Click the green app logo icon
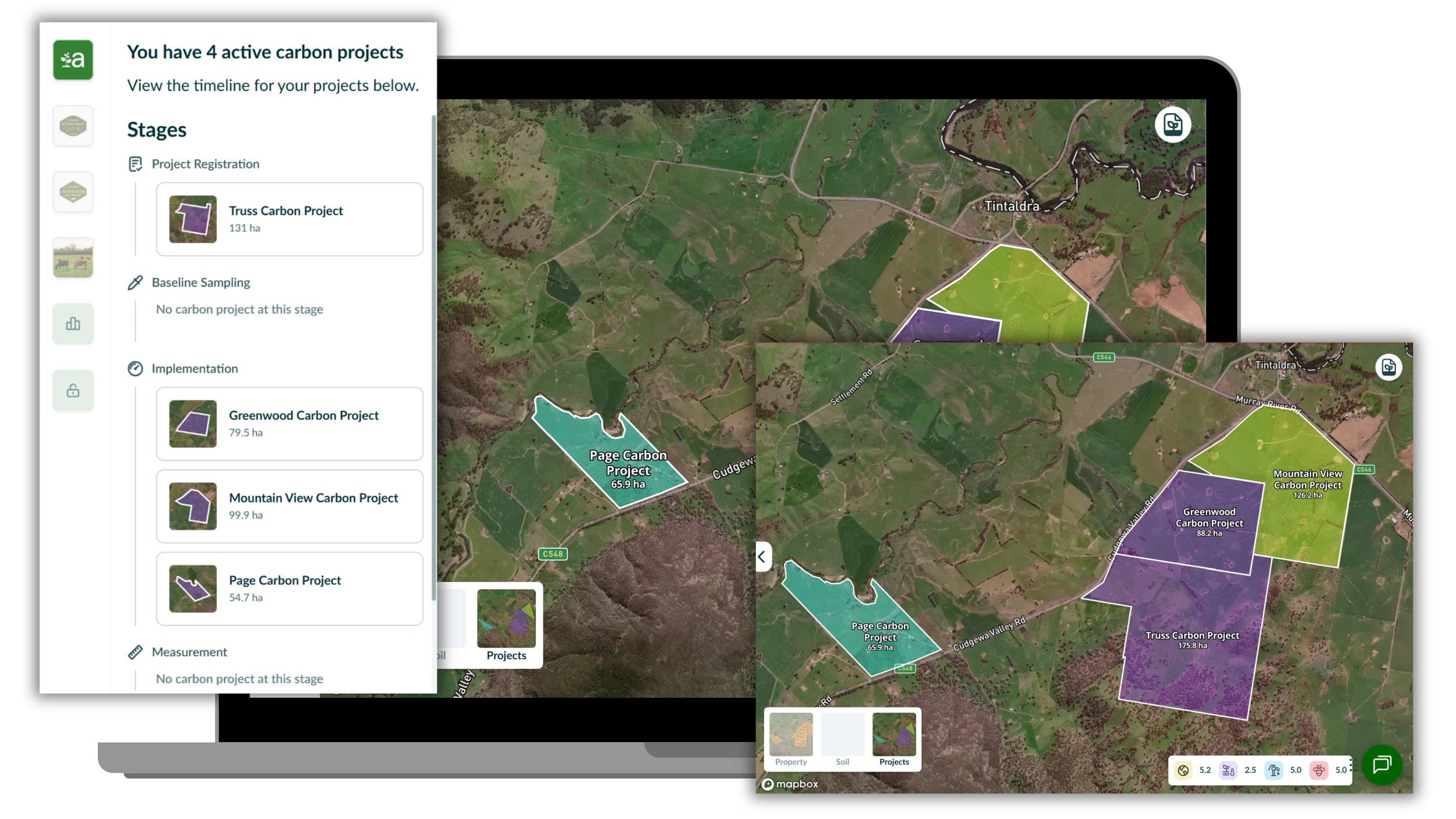Viewport: 1456px width, 819px height. coord(73,59)
